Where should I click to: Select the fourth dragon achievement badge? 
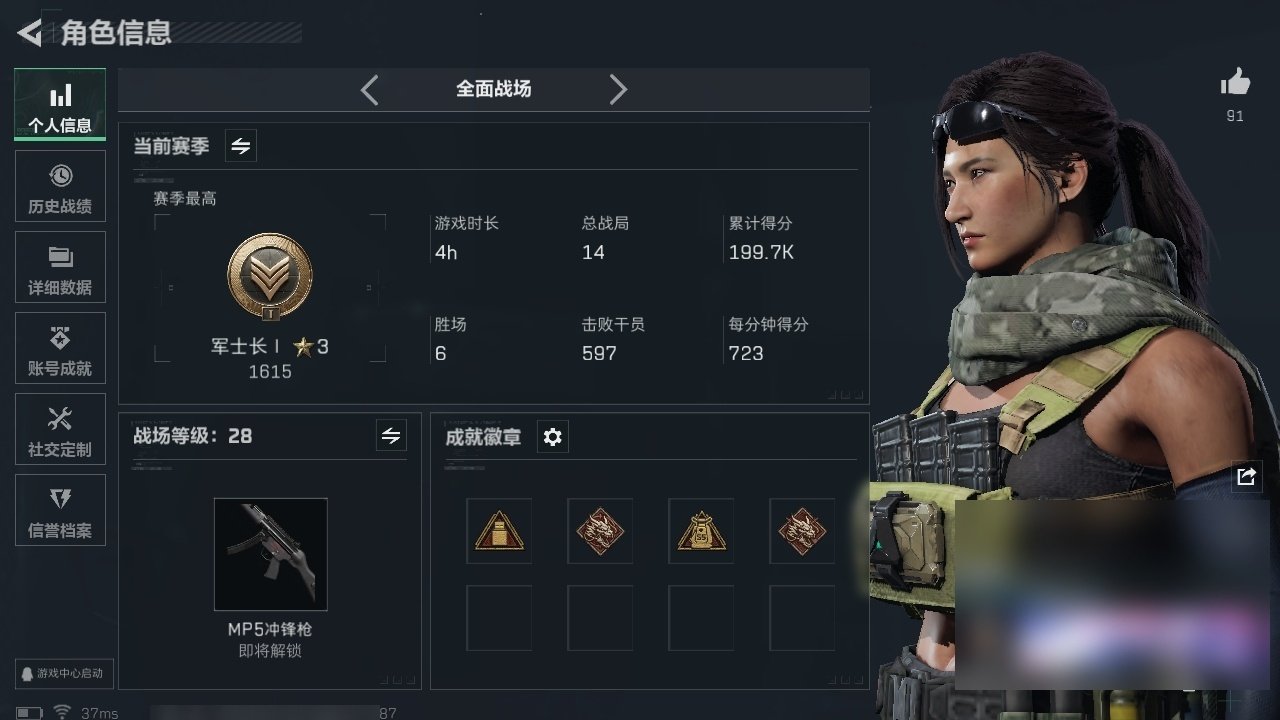pos(802,531)
